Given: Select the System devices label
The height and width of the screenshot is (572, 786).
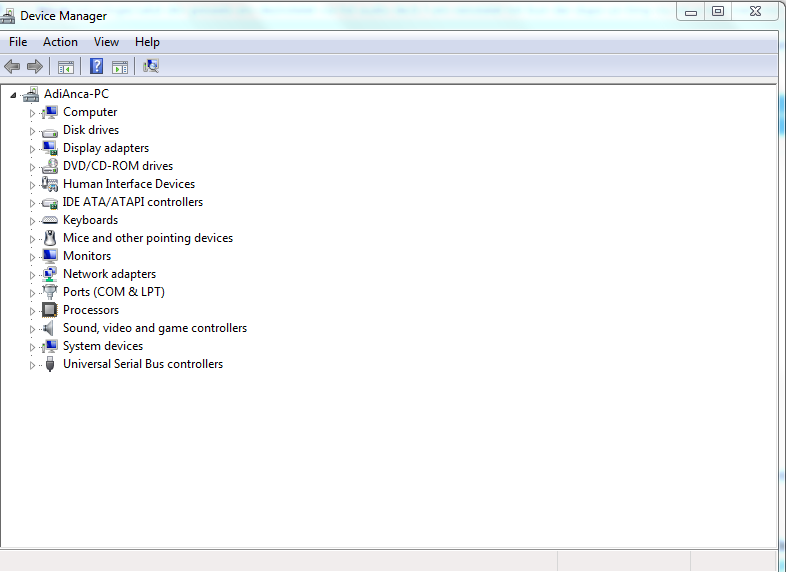Looking at the screenshot, I should point(103,346).
